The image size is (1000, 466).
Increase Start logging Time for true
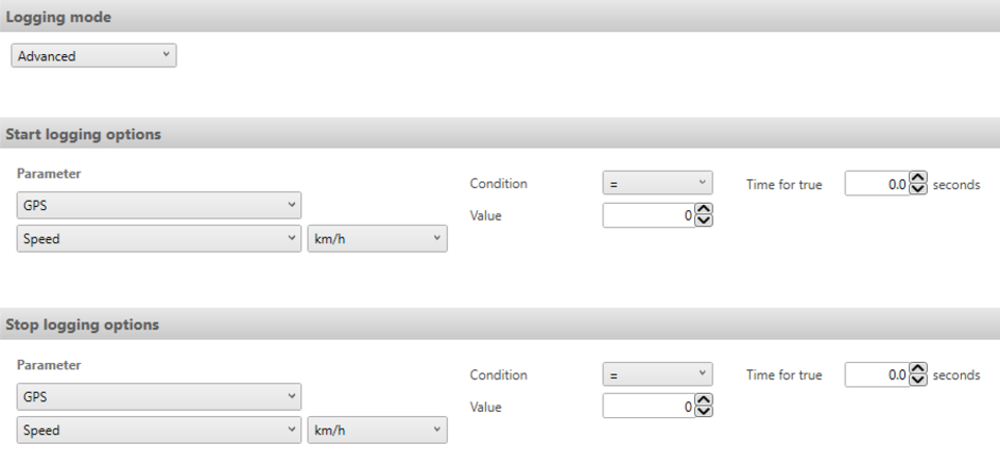pyautogui.click(x=918, y=178)
